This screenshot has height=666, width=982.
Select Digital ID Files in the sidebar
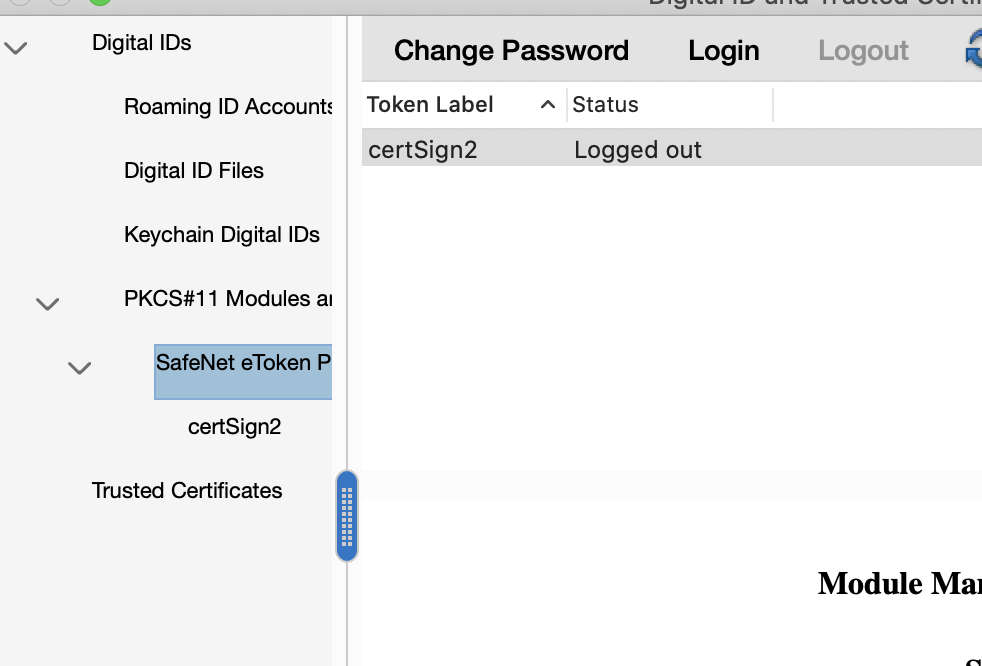[193, 171]
